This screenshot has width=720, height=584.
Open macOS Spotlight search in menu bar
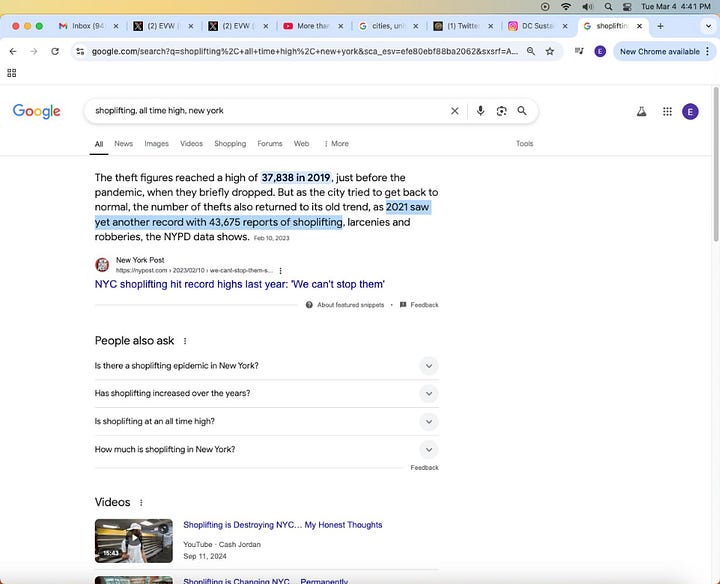(608, 6)
